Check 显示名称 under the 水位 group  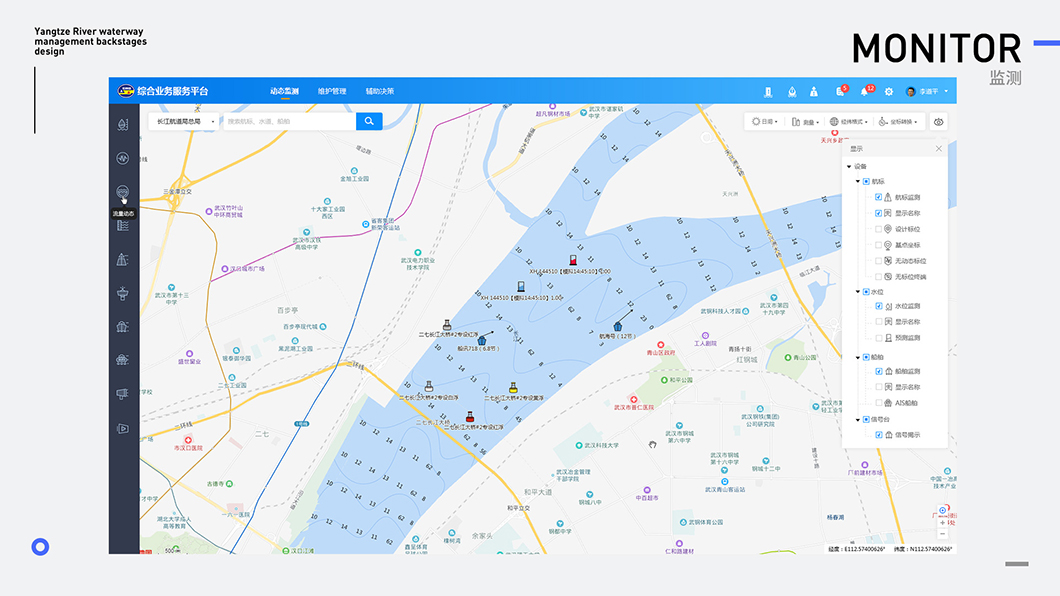tap(879, 322)
